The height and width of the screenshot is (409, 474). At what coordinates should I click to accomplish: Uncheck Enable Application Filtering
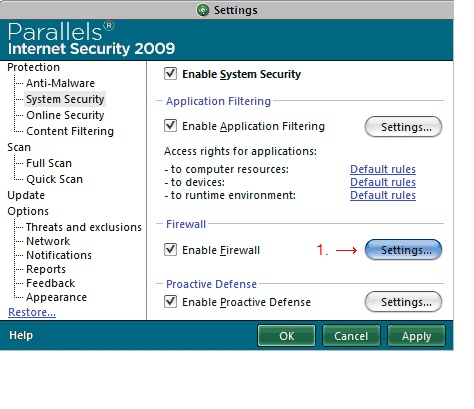[x=170, y=126]
